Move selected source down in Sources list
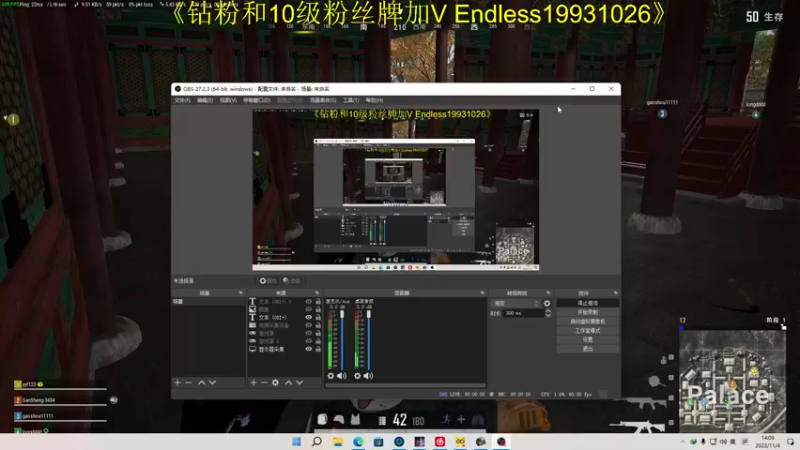Viewport: 800px width, 450px height. coord(299,382)
